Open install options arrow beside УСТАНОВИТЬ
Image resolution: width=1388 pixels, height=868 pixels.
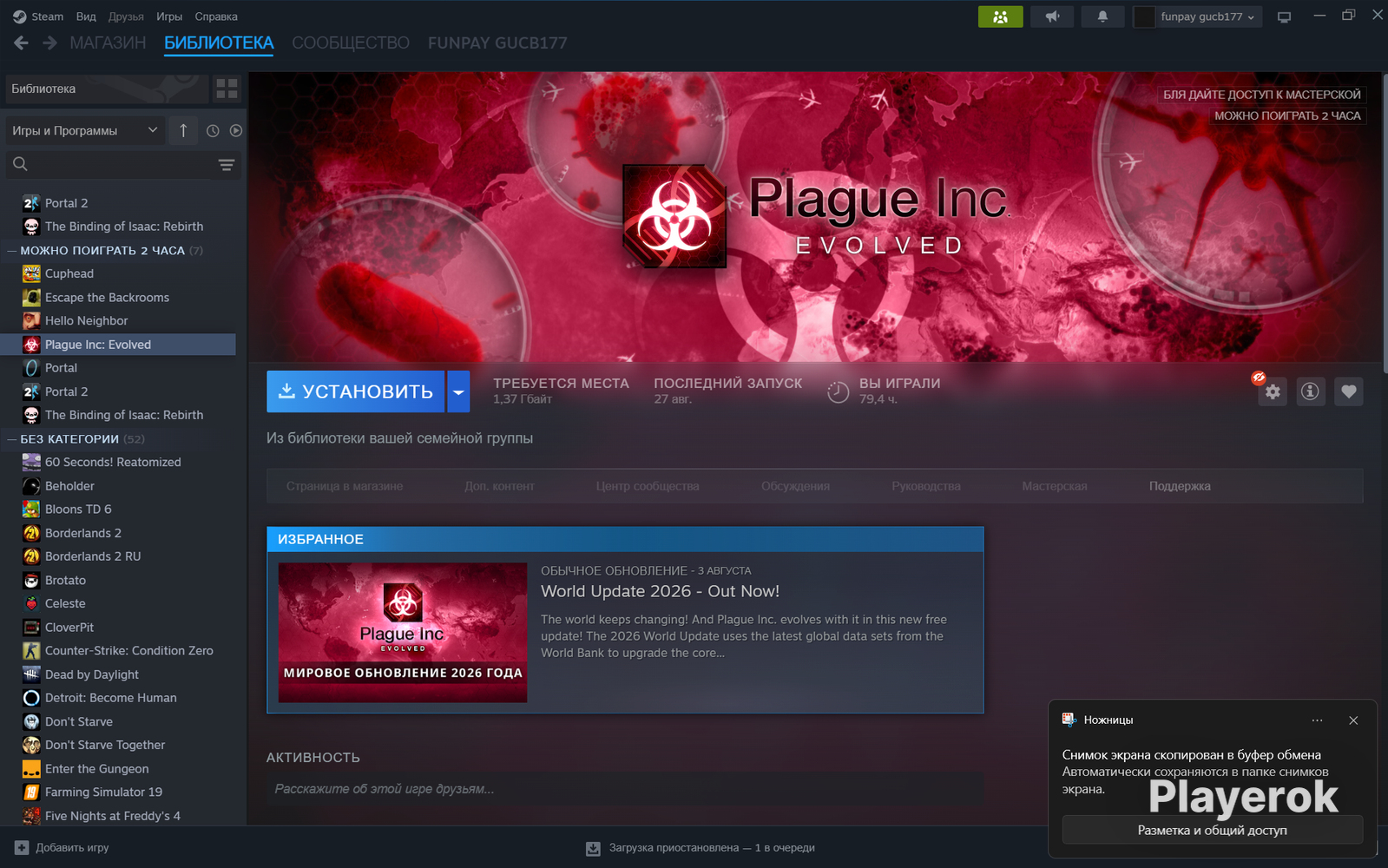click(x=458, y=391)
